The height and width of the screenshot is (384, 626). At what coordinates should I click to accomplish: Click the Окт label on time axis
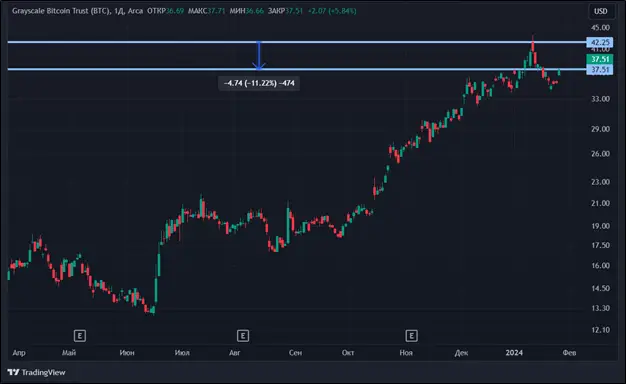[x=348, y=353]
